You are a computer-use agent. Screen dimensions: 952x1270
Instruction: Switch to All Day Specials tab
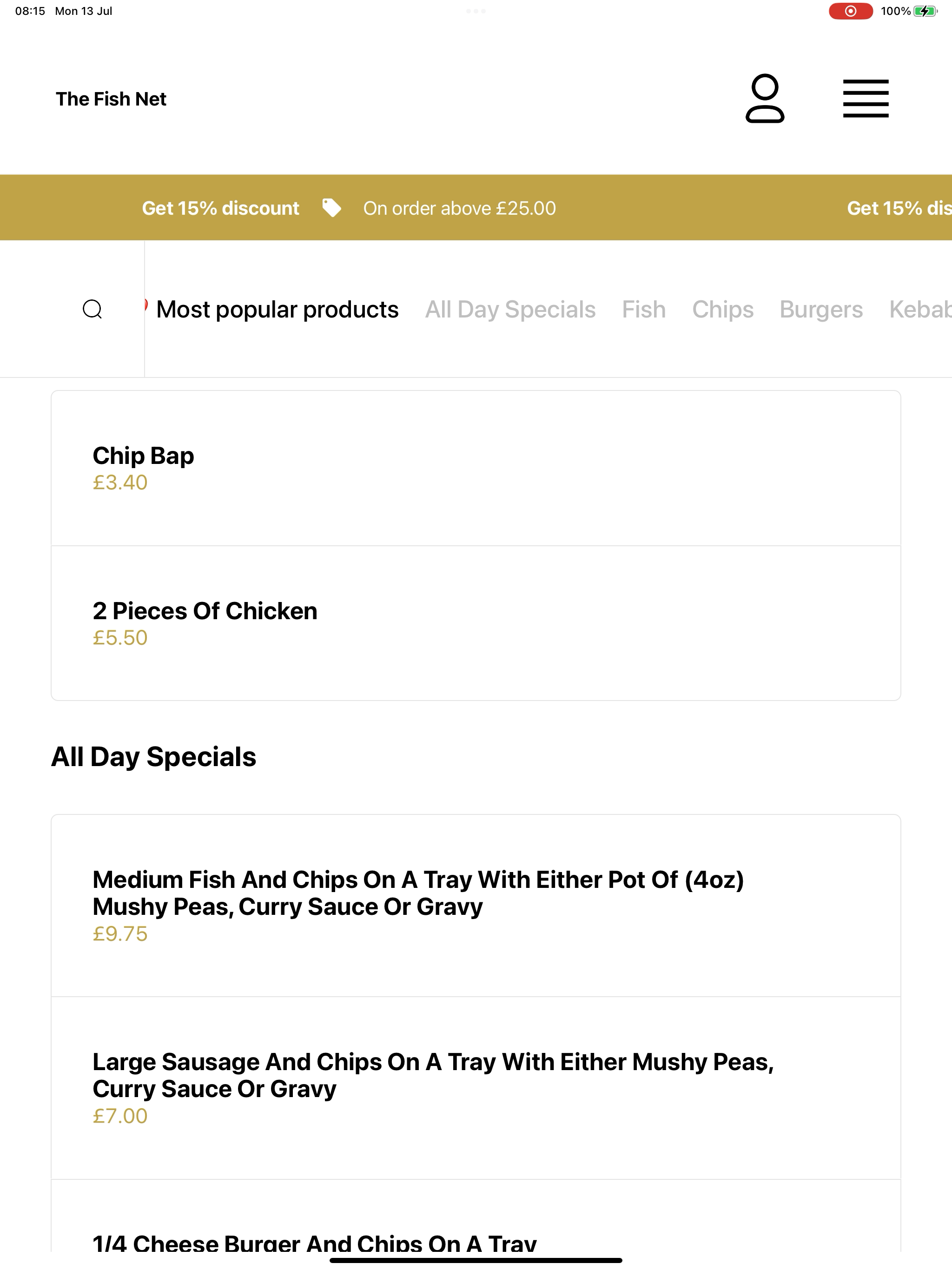coord(510,310)
